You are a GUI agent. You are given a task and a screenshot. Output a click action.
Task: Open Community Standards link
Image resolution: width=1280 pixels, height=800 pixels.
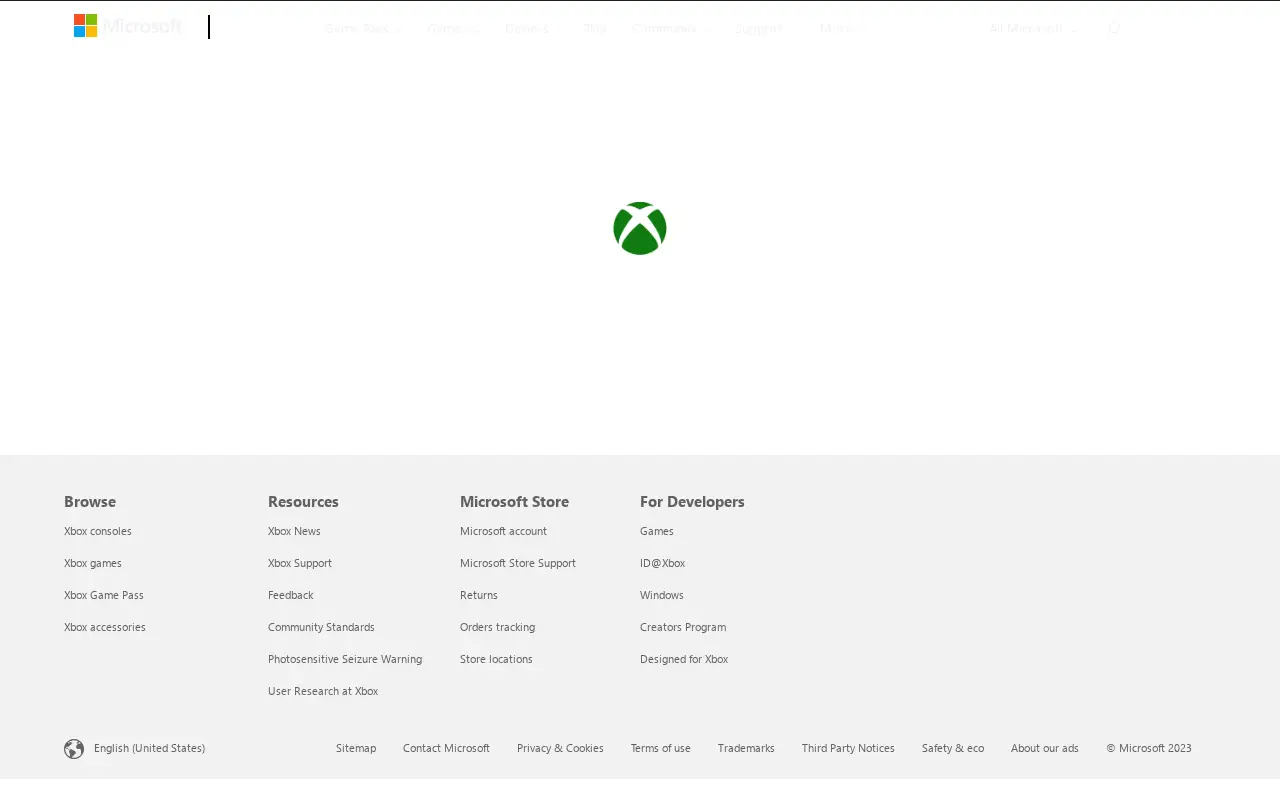point(321,627)
